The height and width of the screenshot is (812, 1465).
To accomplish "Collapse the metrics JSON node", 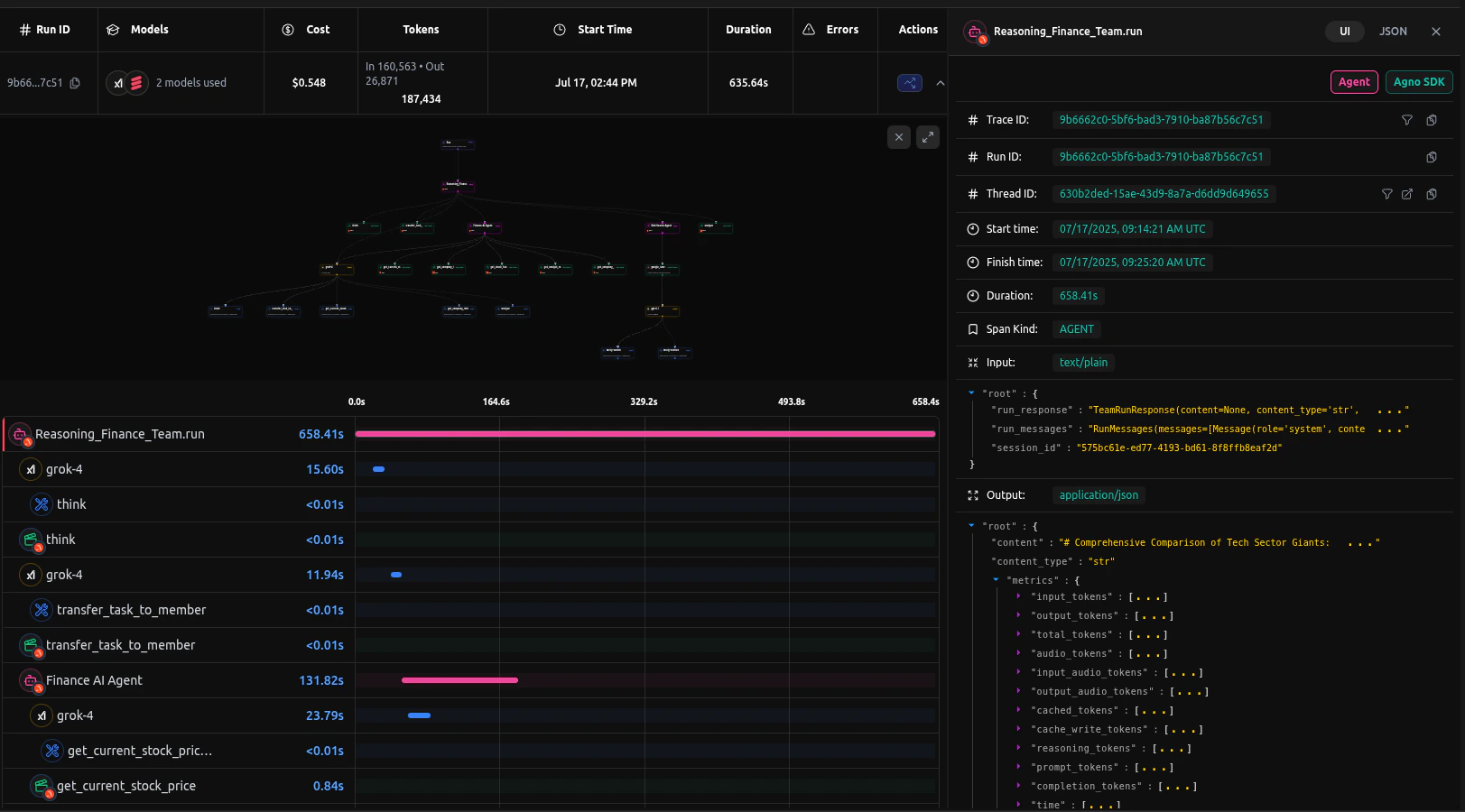I will click(996, 580).
